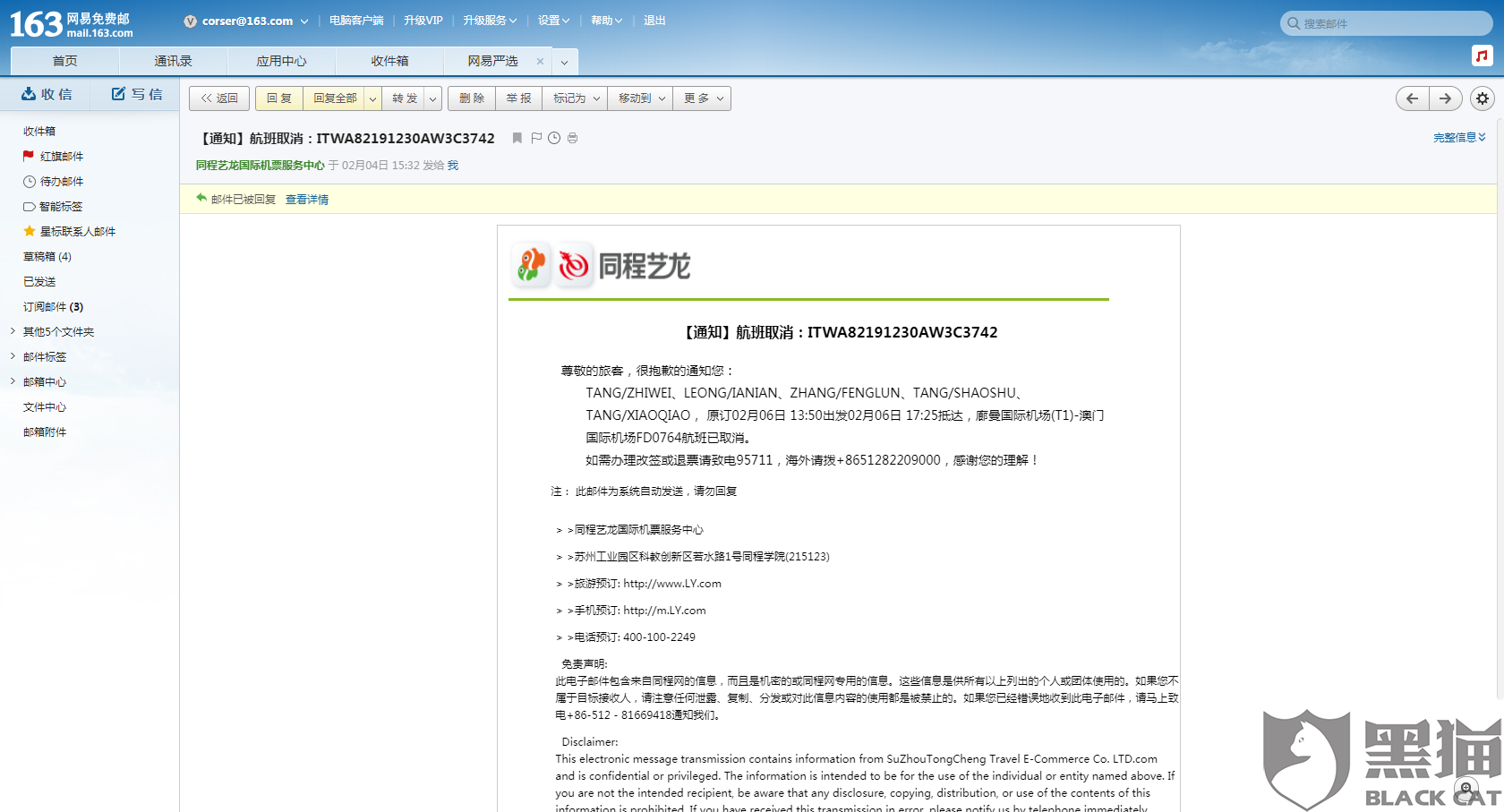Open 移动到 dropdown
This screenshot has height=812, width=1504.
(640, 98)
